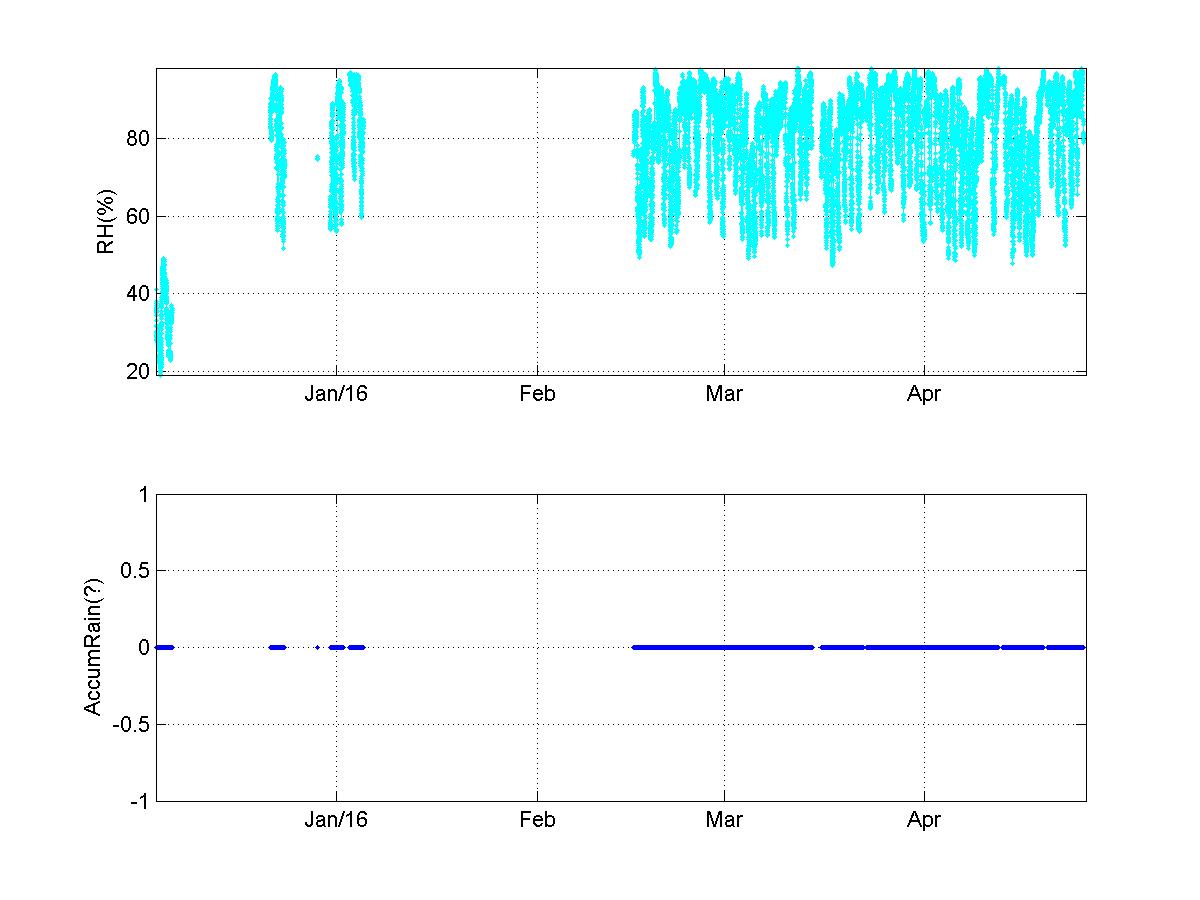Select the Jan/16 tick label on the RH plot
Viewport: 1200px width, 900px height.
(337, 394)
